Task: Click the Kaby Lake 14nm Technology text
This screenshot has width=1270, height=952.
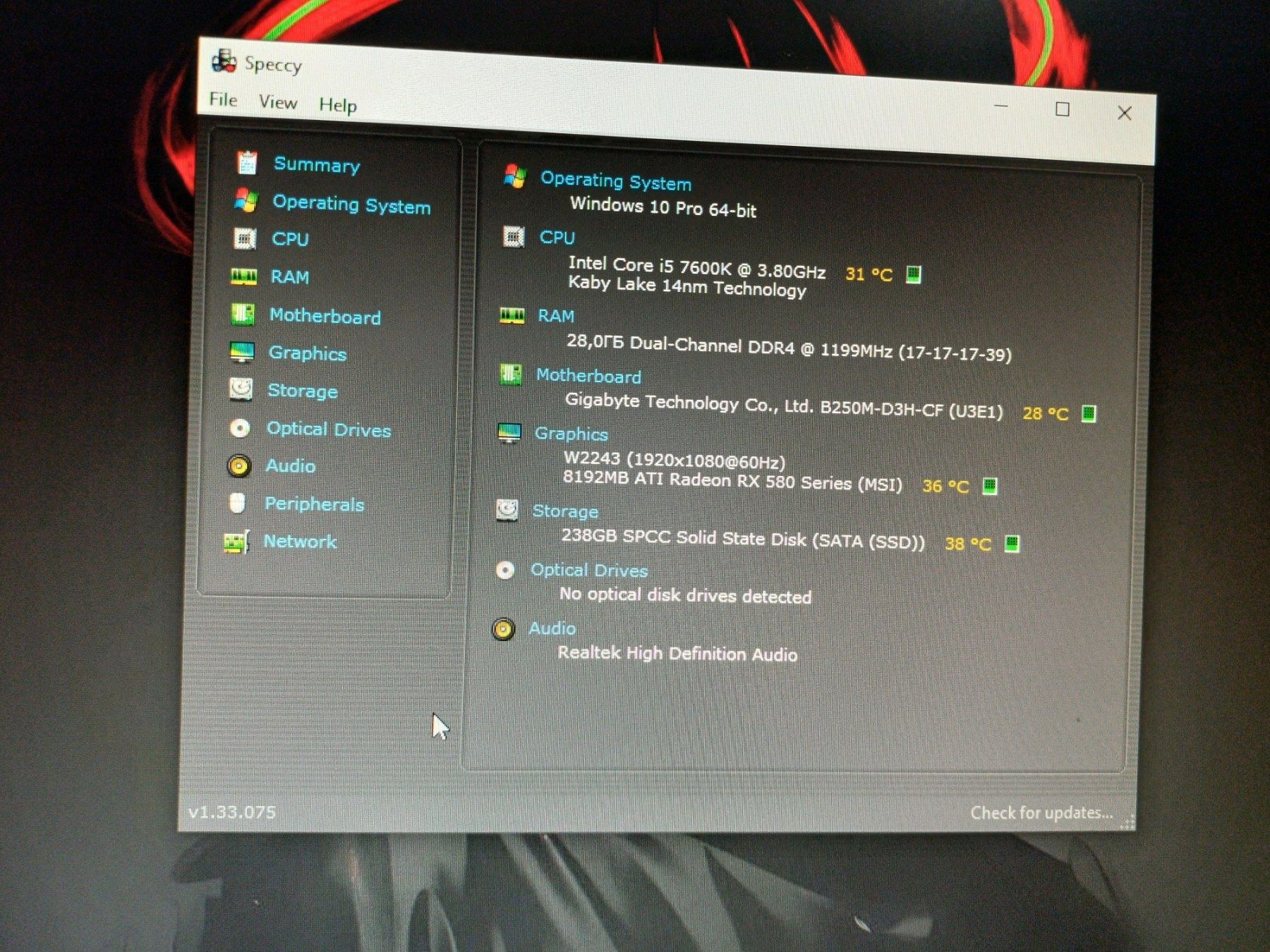Action: coord(687,286)
